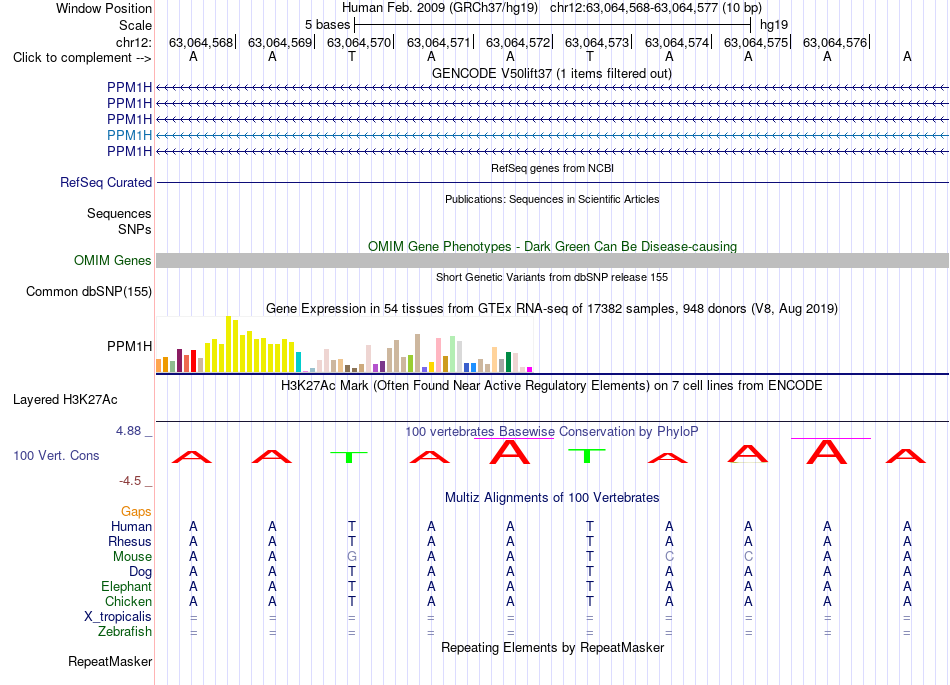Image resolution: width=950 pixels, height=685 pixels.
Task: Click 'Short Genetic Variants from dbSNP' title
Action: 552,277
